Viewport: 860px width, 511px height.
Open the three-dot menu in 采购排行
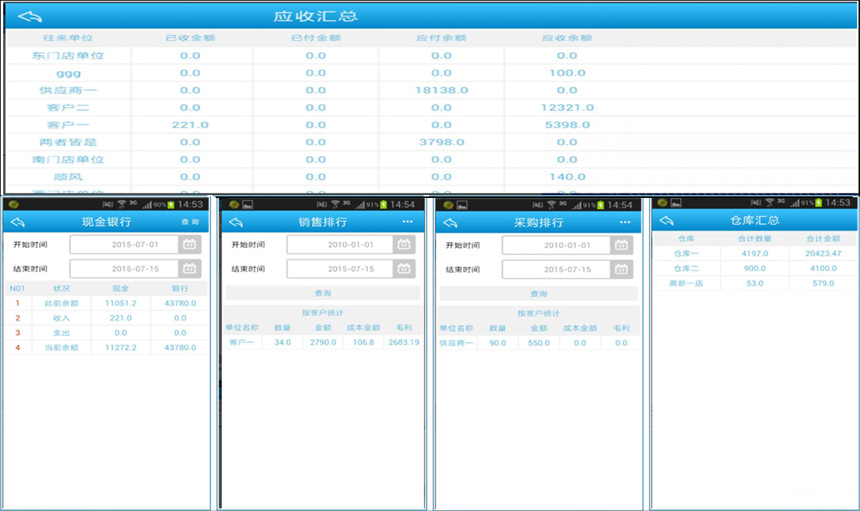click(624, 221)
